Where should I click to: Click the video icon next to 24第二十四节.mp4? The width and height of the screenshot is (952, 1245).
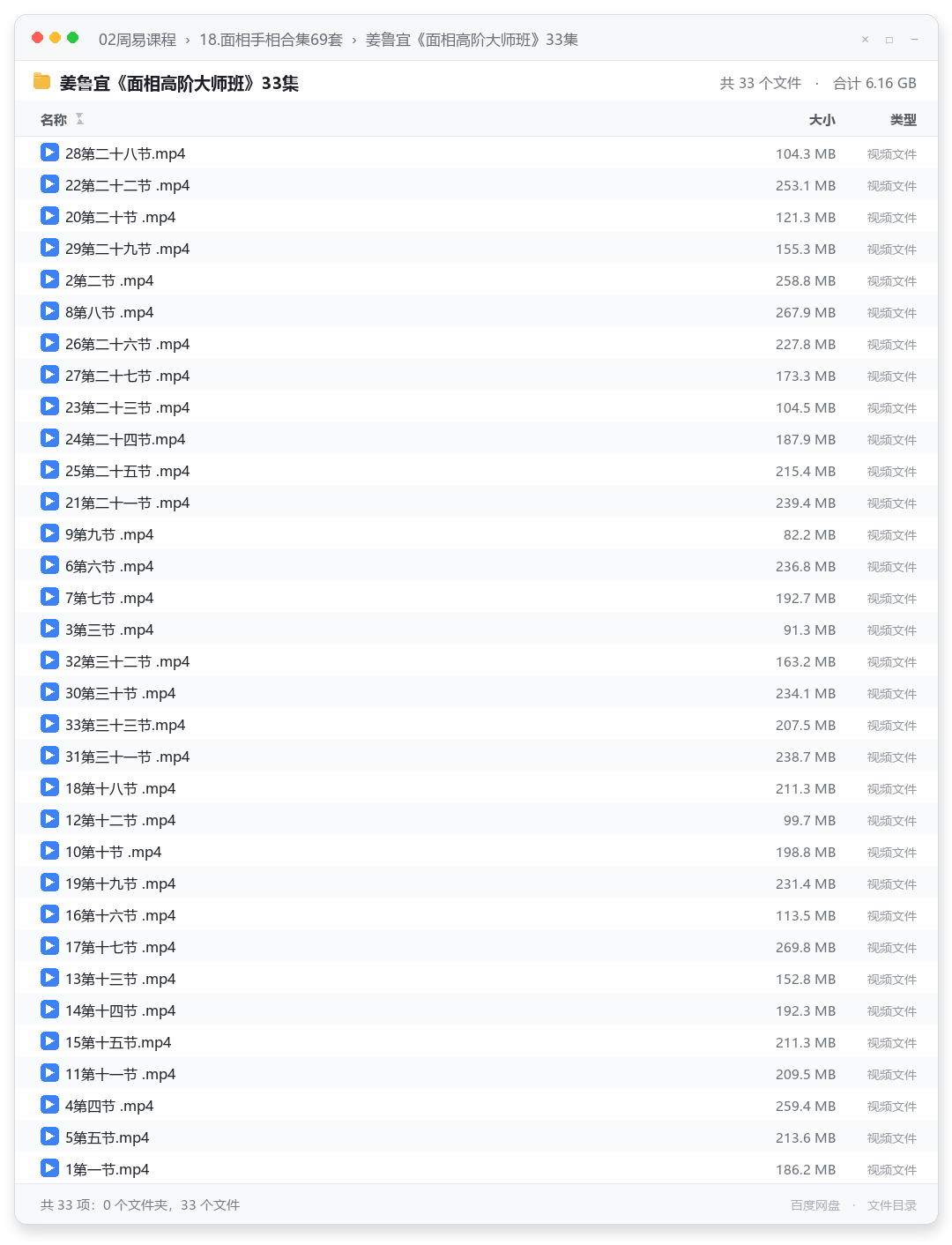click(x=49, y=438)
